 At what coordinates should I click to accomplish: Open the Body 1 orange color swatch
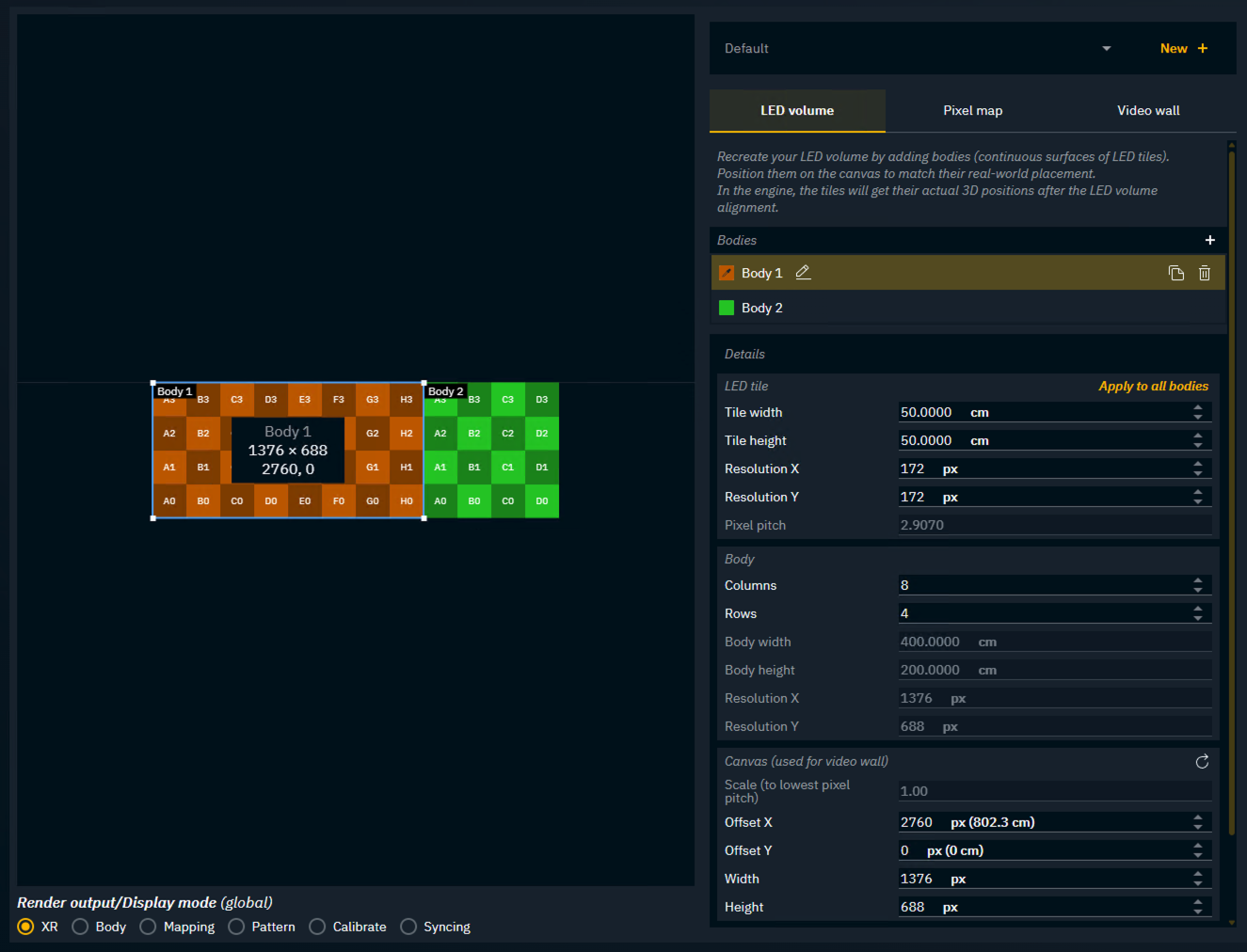tap(727, 273)
